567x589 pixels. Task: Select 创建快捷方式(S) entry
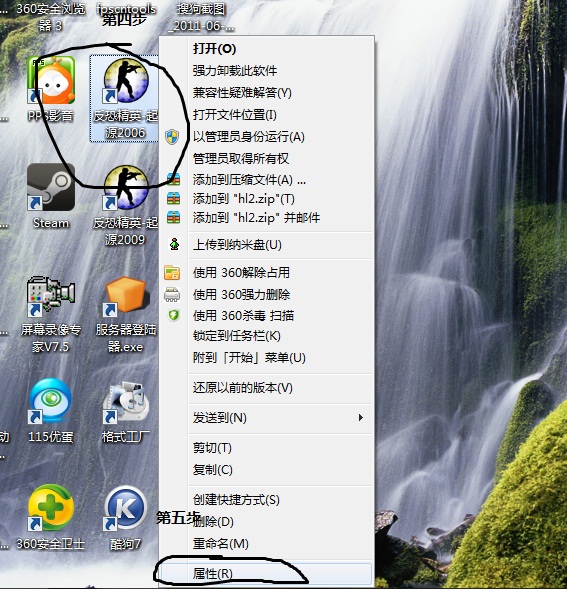(x=236, y=500)
